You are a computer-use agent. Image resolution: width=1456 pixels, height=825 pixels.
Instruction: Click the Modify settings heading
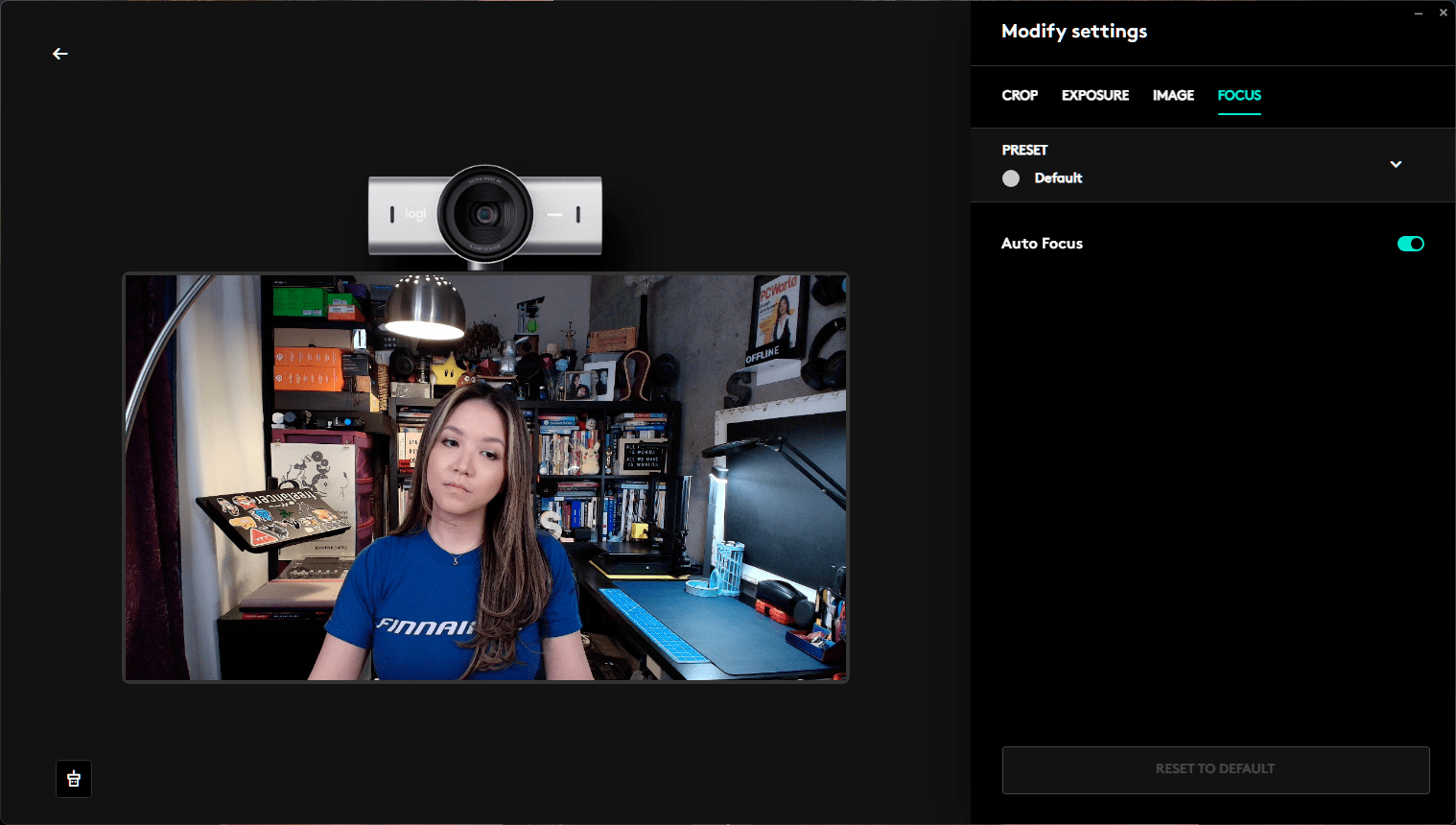pyautogui.click(x=1074, y=32)
